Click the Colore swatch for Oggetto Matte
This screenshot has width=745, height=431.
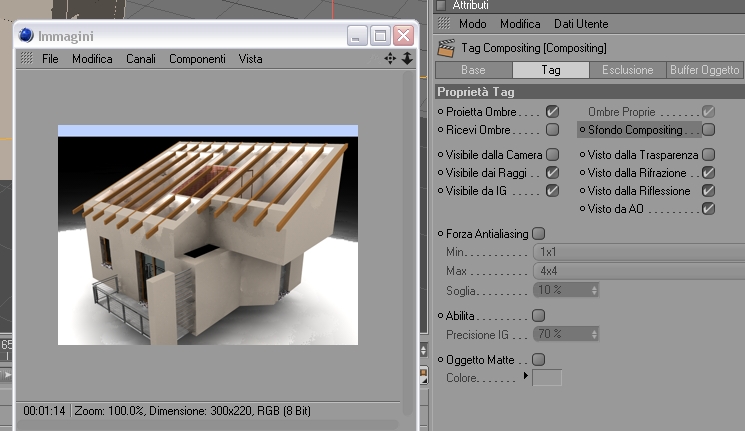(x=547, y=378)
